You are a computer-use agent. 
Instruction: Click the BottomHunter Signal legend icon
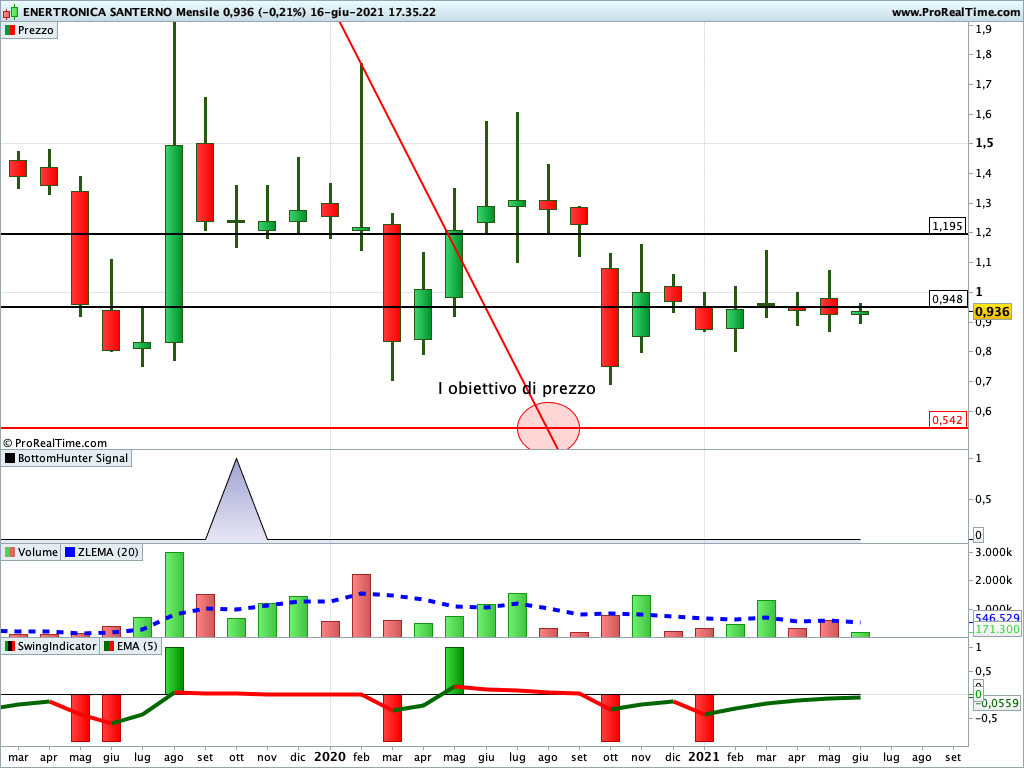point(10,458)
